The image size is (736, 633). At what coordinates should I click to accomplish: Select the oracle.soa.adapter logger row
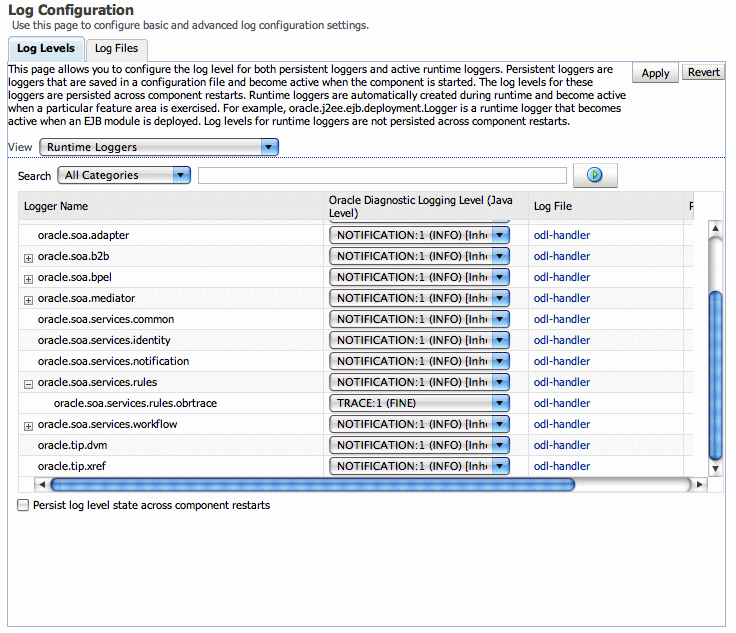356,235
